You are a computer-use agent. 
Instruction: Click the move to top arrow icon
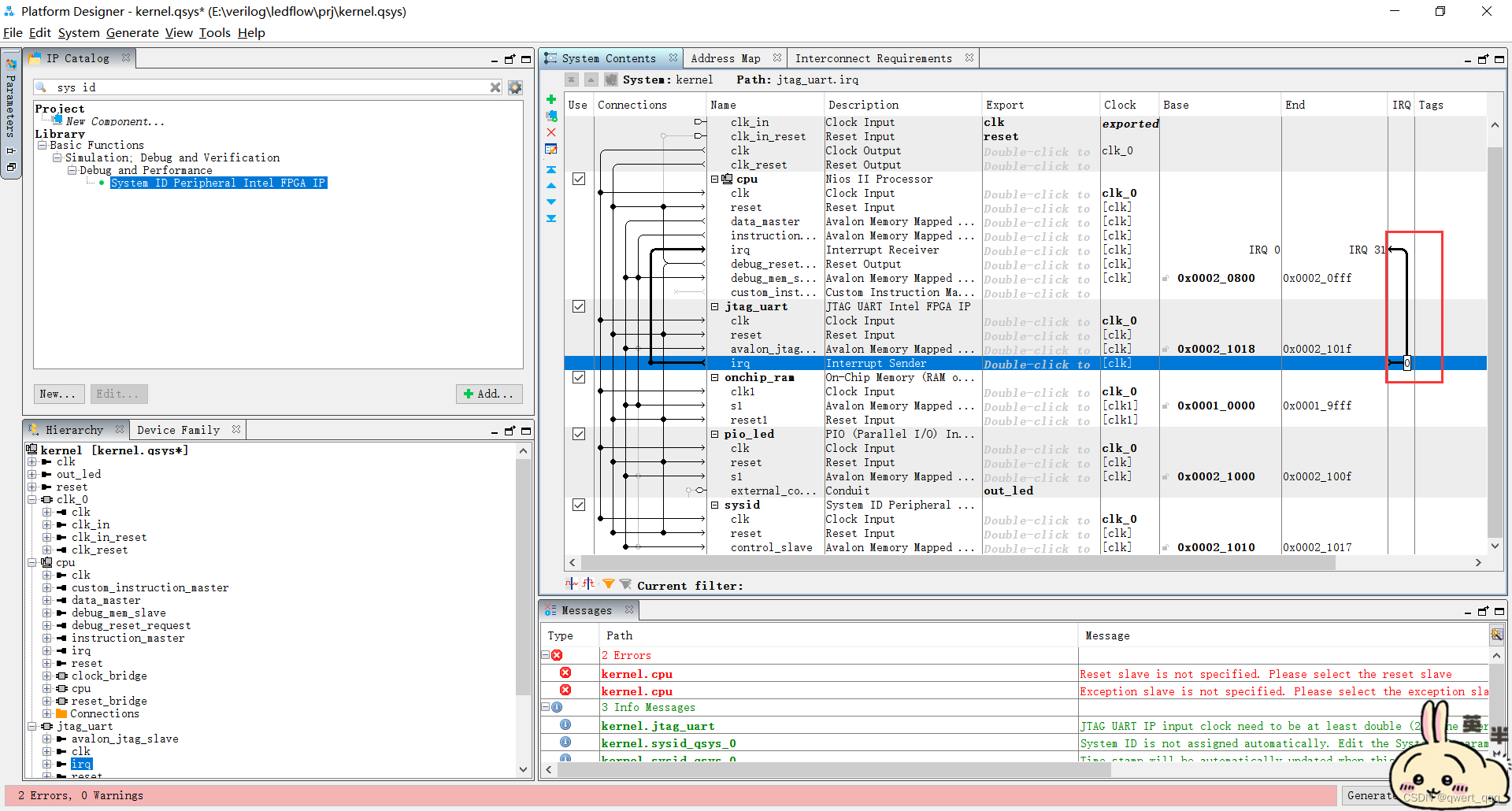tap(551, 169)
